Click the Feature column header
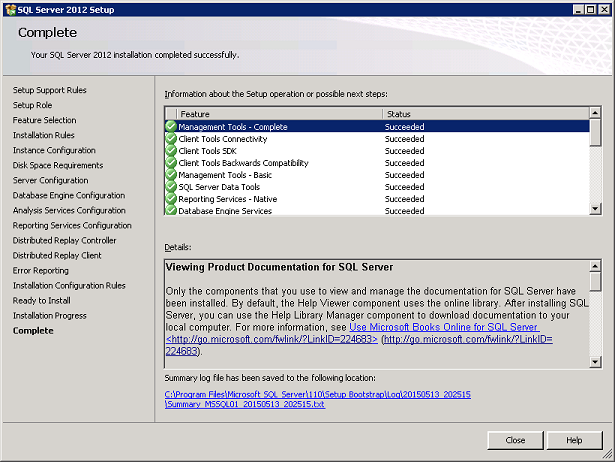 (x=280, y=114)
